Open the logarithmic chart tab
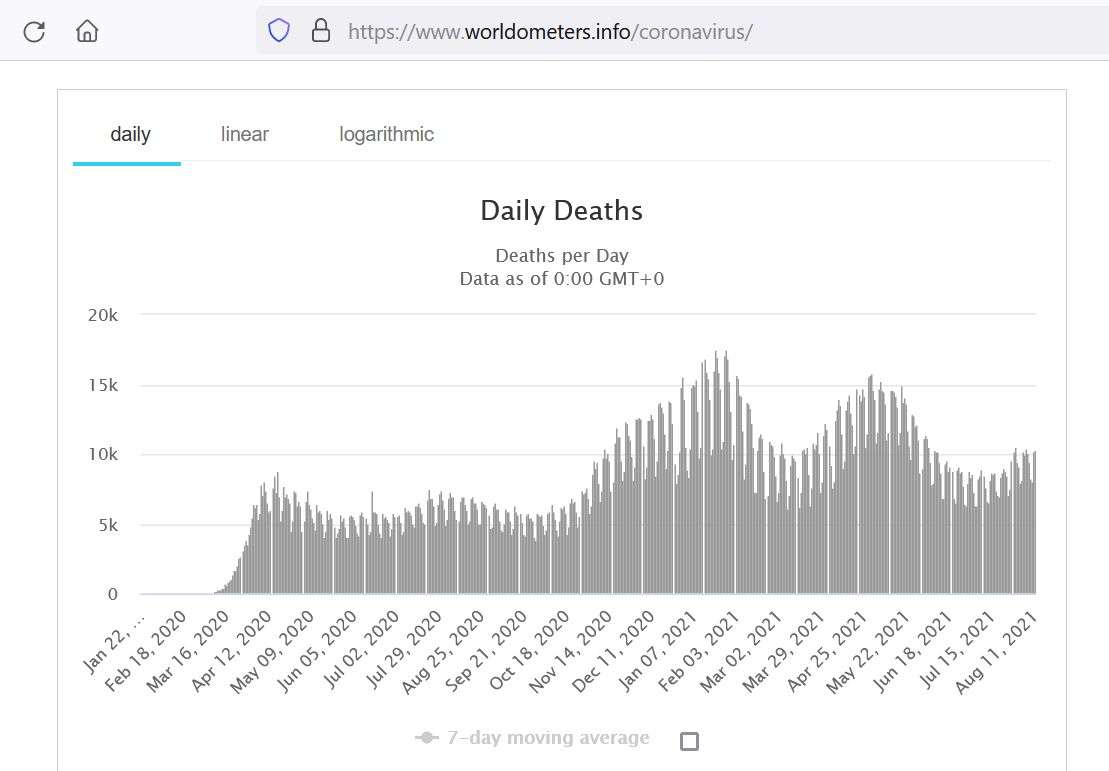 [386, 134]
